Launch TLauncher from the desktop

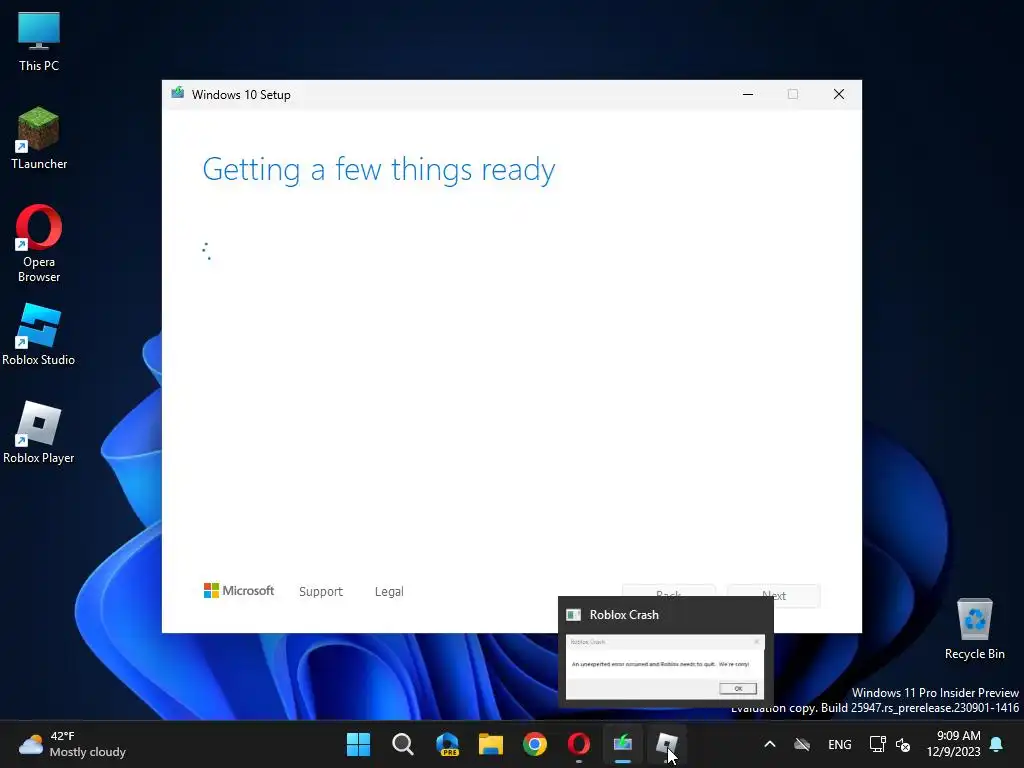click(39, 138)
